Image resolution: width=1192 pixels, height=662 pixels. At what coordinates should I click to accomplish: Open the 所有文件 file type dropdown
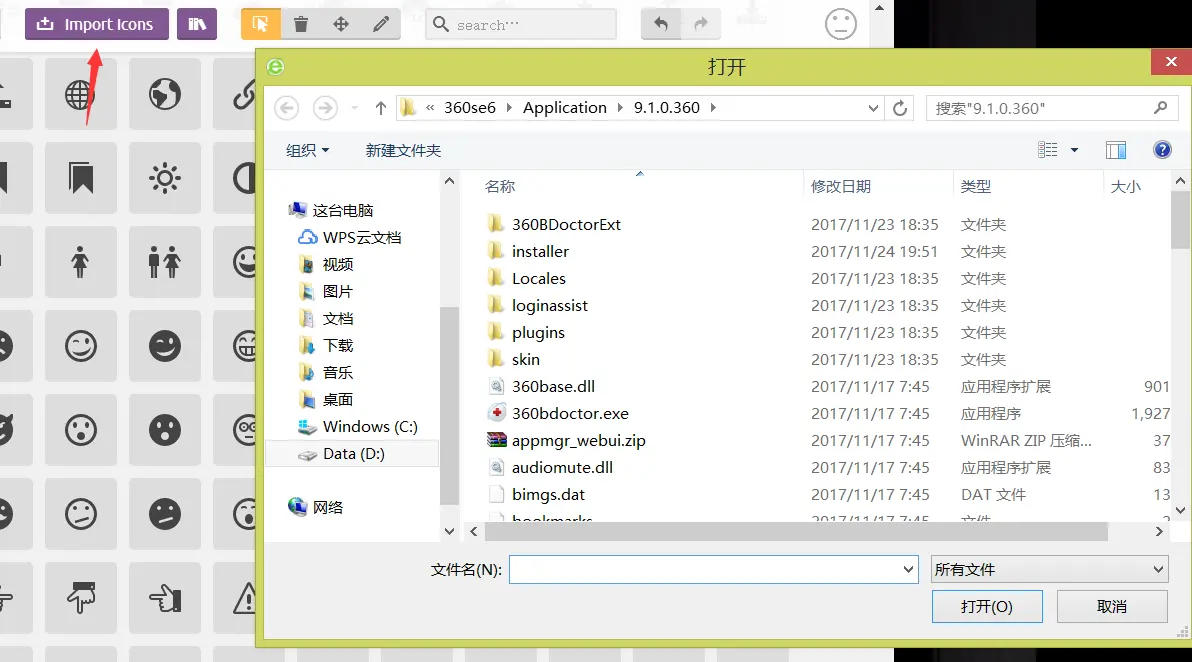click(x=1050, y=569)
